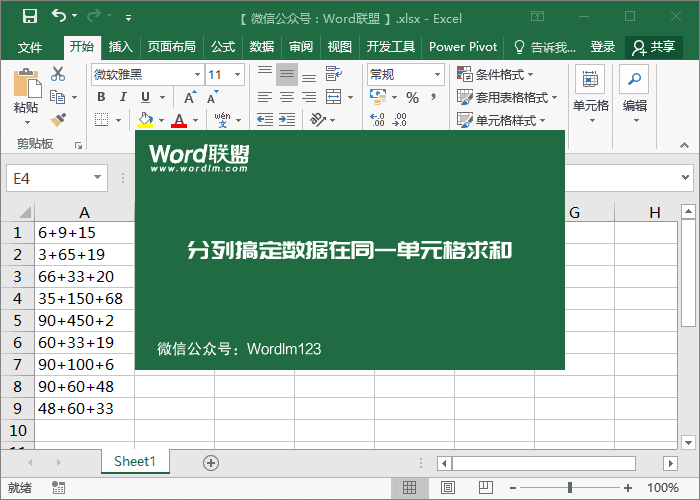Click the Save icon in the title bar
Viewport: 700px width, 500px height.
click(x=29, y=17)
